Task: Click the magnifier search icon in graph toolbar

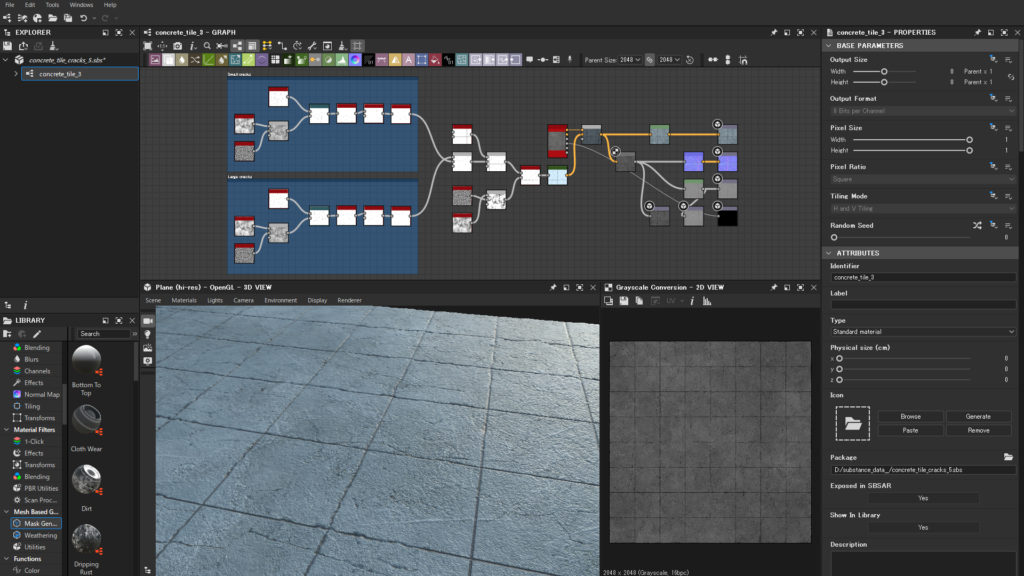Action: click(x=207, y=46)
